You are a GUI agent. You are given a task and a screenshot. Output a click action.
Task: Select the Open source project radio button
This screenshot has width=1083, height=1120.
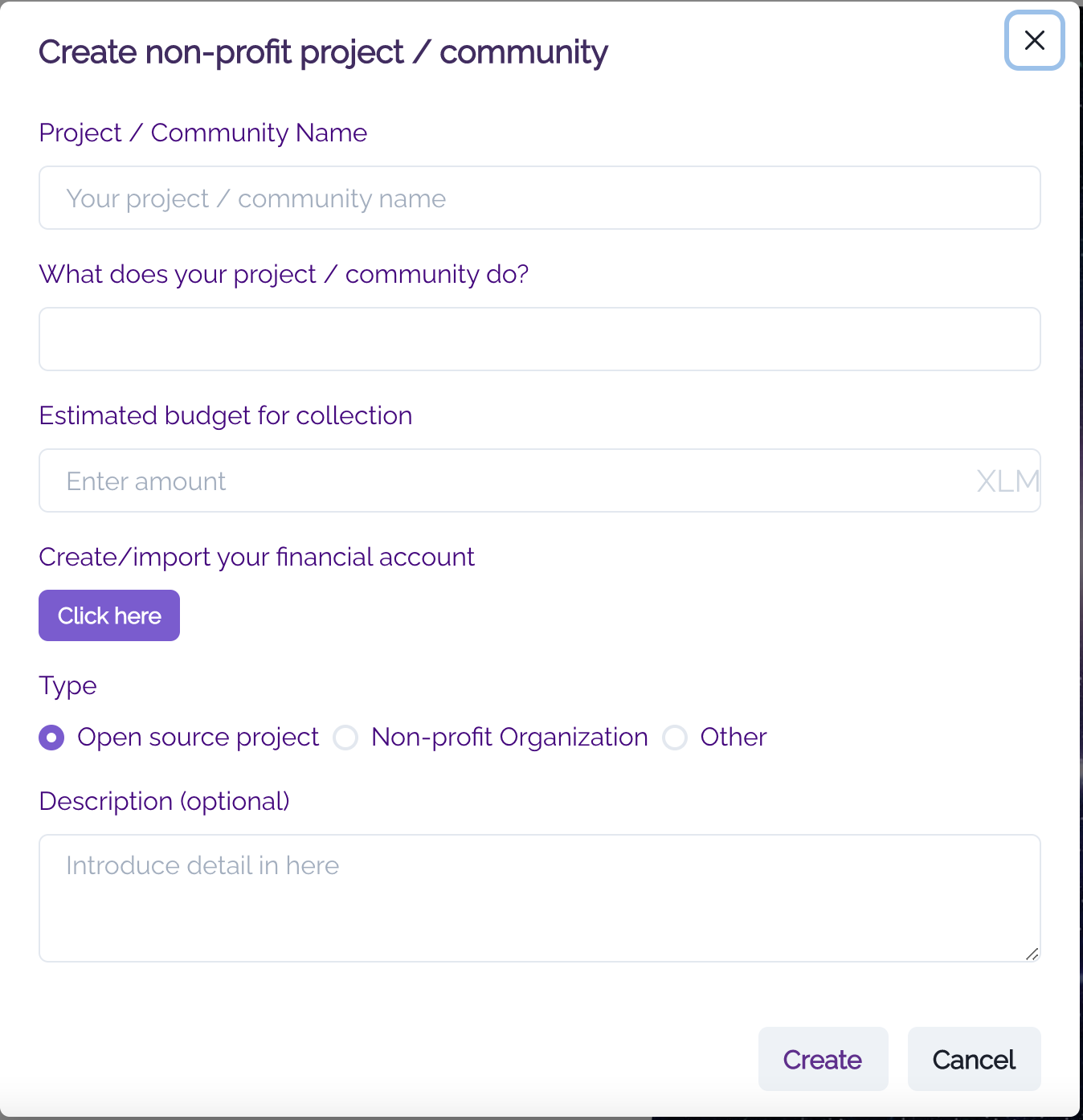[x=52, y=738]
